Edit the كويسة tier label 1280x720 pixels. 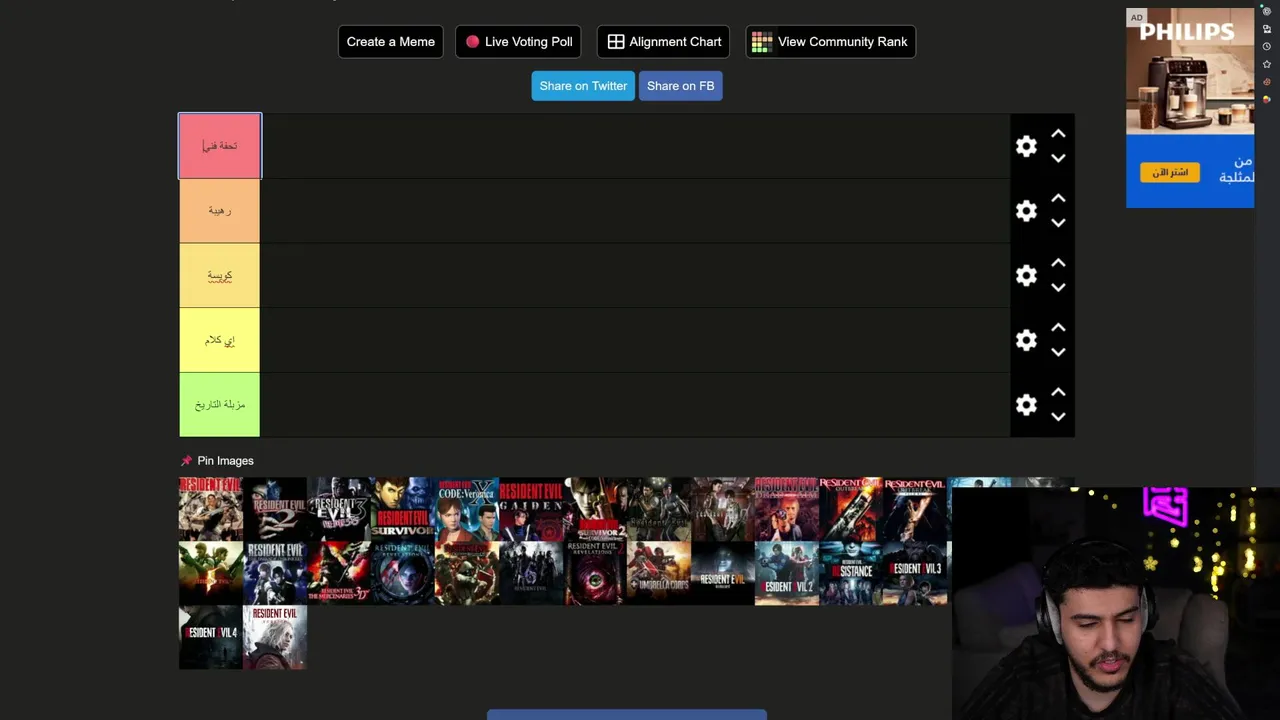[220, 276]
